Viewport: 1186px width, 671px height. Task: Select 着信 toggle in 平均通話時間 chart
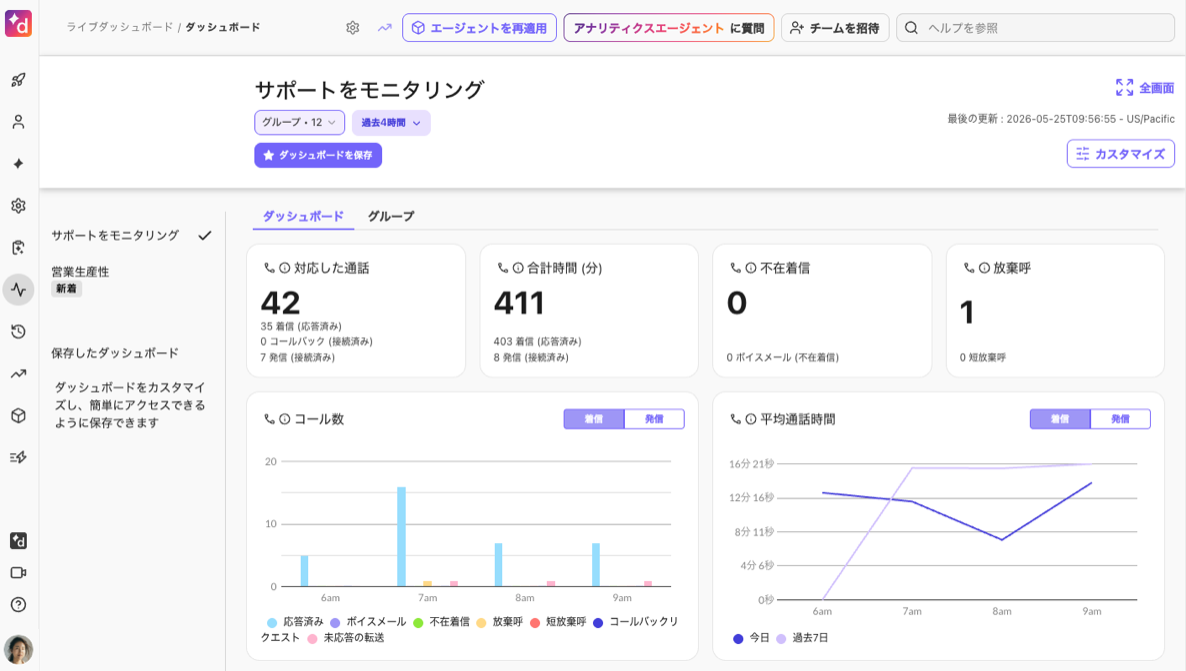[1060, 419]
